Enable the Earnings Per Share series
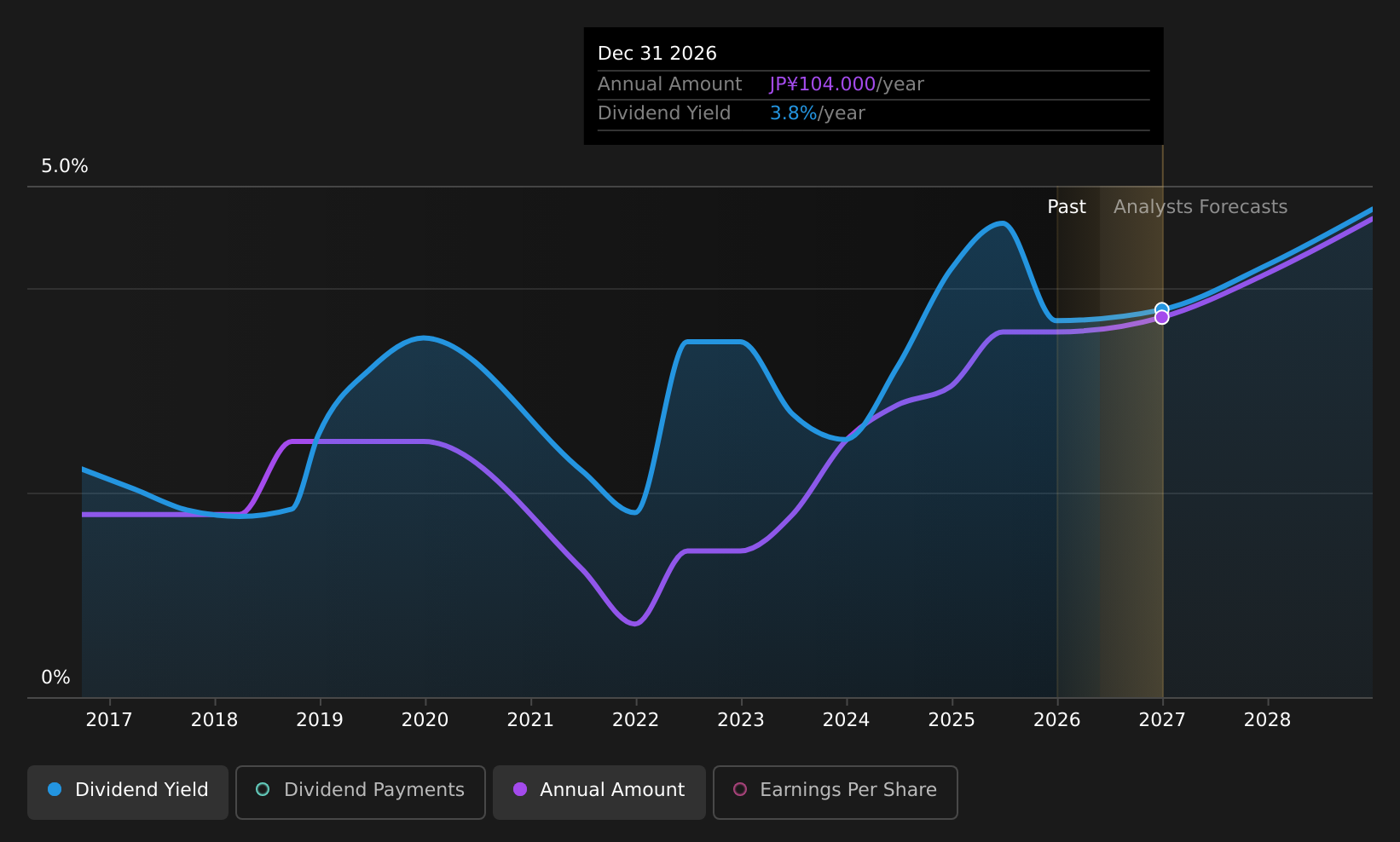This screenshot has width=1400, height=842. click(836, 792)
